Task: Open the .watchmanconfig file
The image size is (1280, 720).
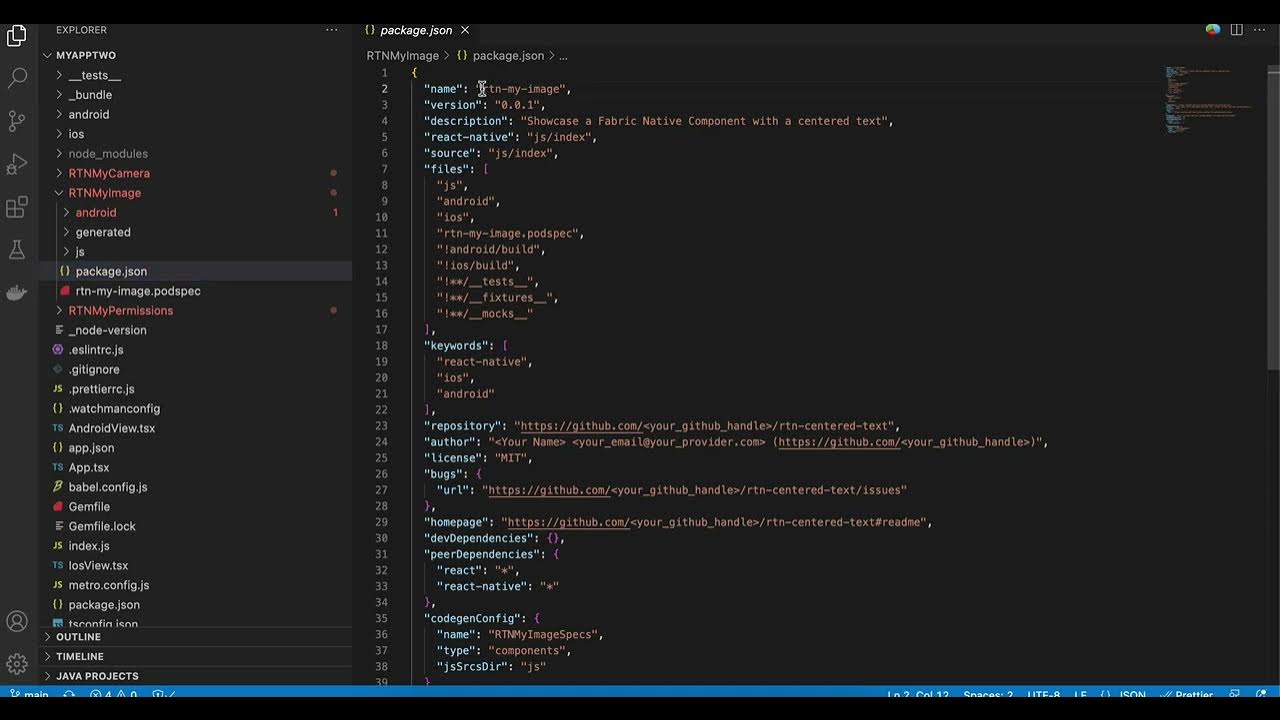Action: click(114, 408)
